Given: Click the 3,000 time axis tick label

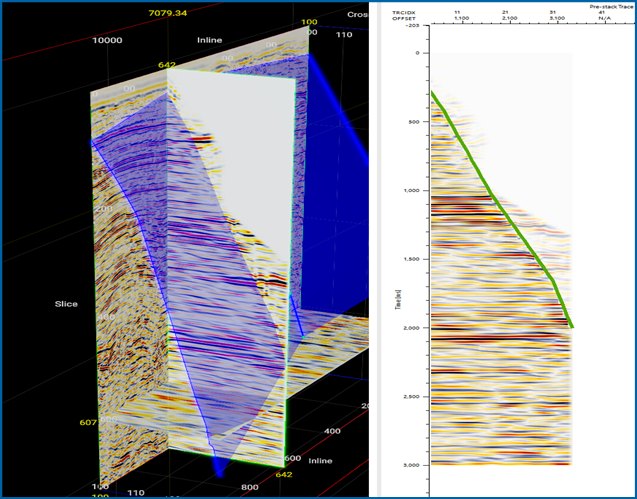Looking at the screenshot, I should point(412,465).
